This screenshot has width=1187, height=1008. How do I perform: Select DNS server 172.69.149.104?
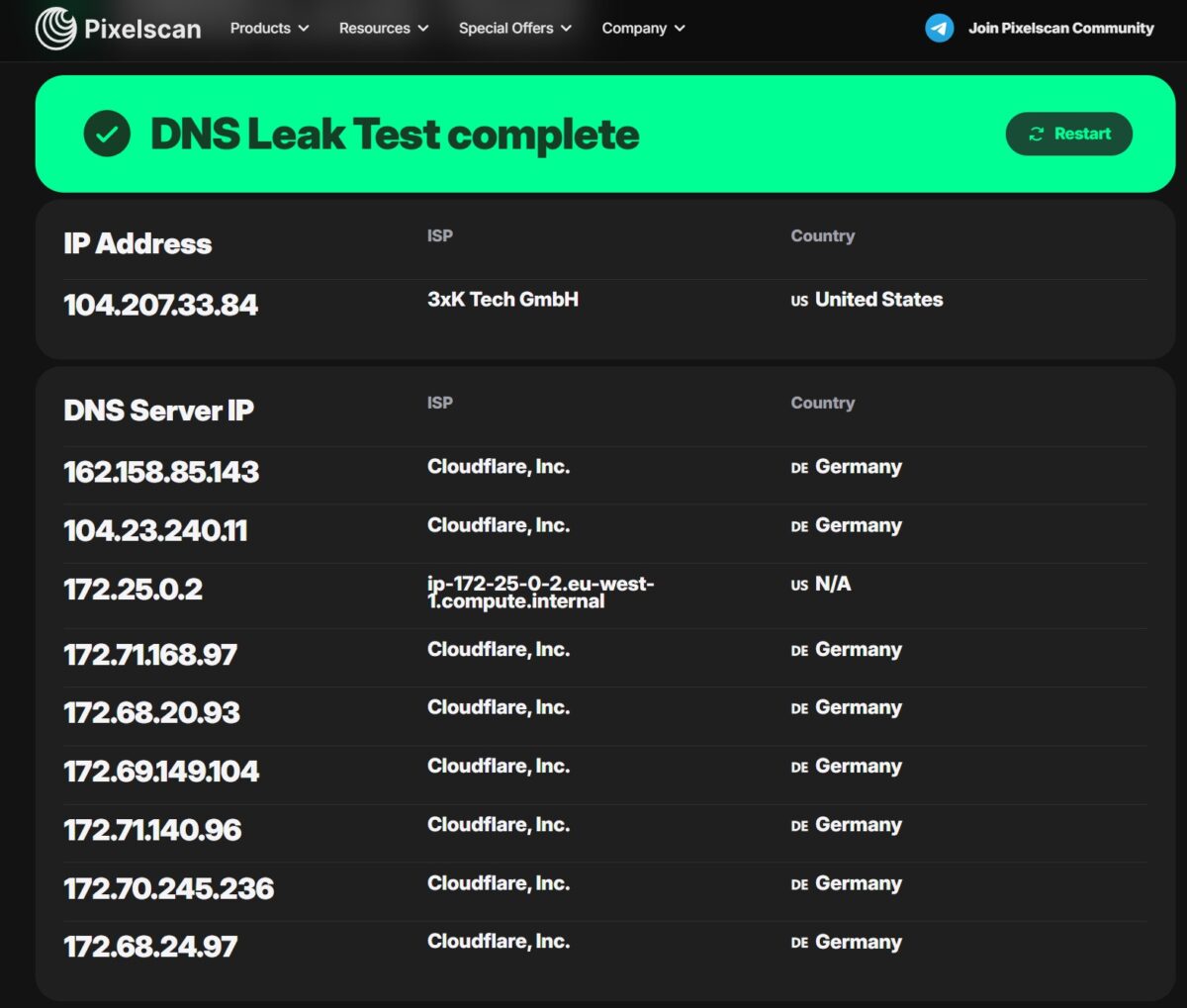161,772
